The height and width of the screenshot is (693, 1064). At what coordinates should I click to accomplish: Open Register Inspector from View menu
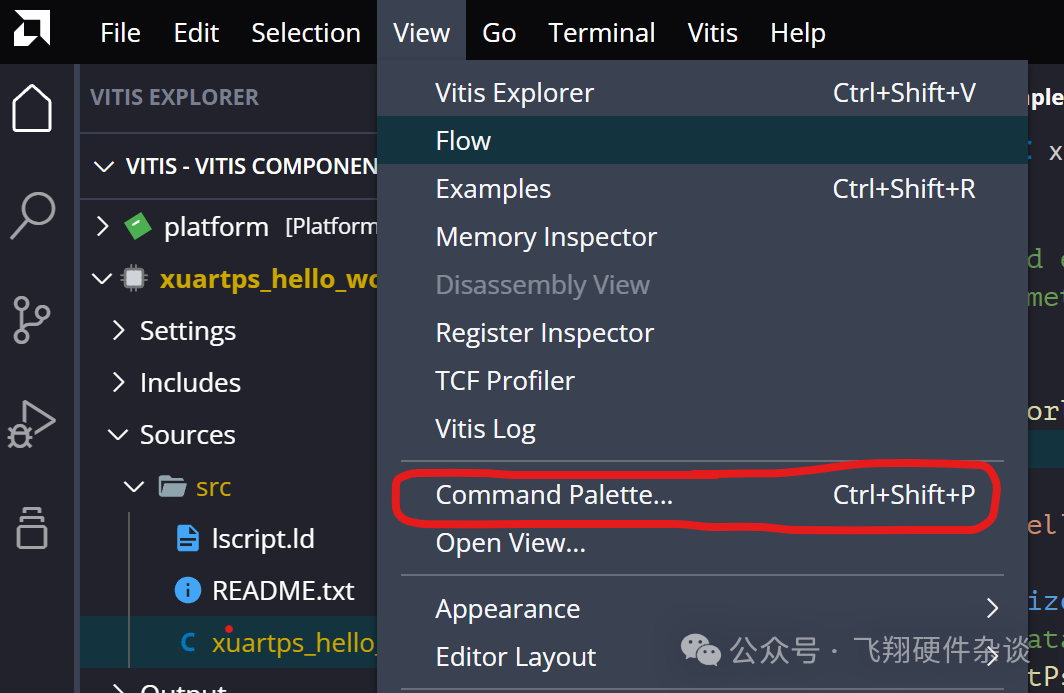[x=702, y=333]
